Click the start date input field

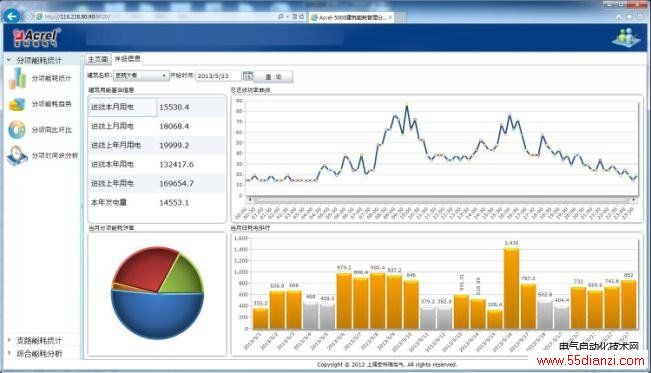(x=218, y=76)
